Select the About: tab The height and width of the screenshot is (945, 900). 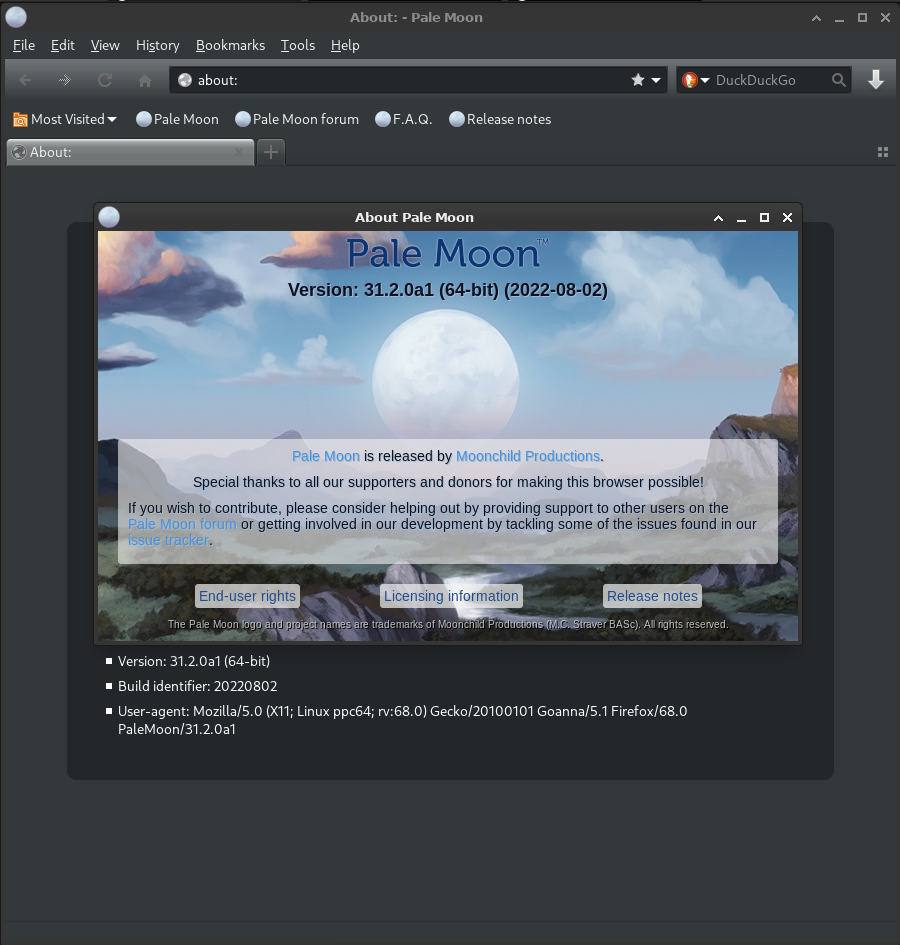click(130, 152)
